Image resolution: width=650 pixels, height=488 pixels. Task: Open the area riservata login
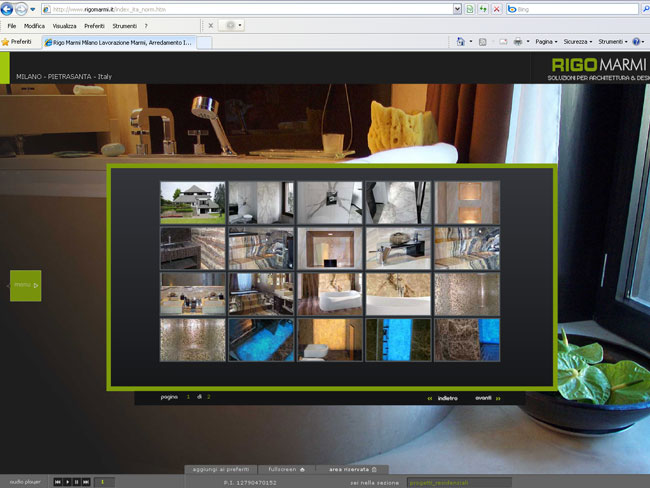(352, 470)
